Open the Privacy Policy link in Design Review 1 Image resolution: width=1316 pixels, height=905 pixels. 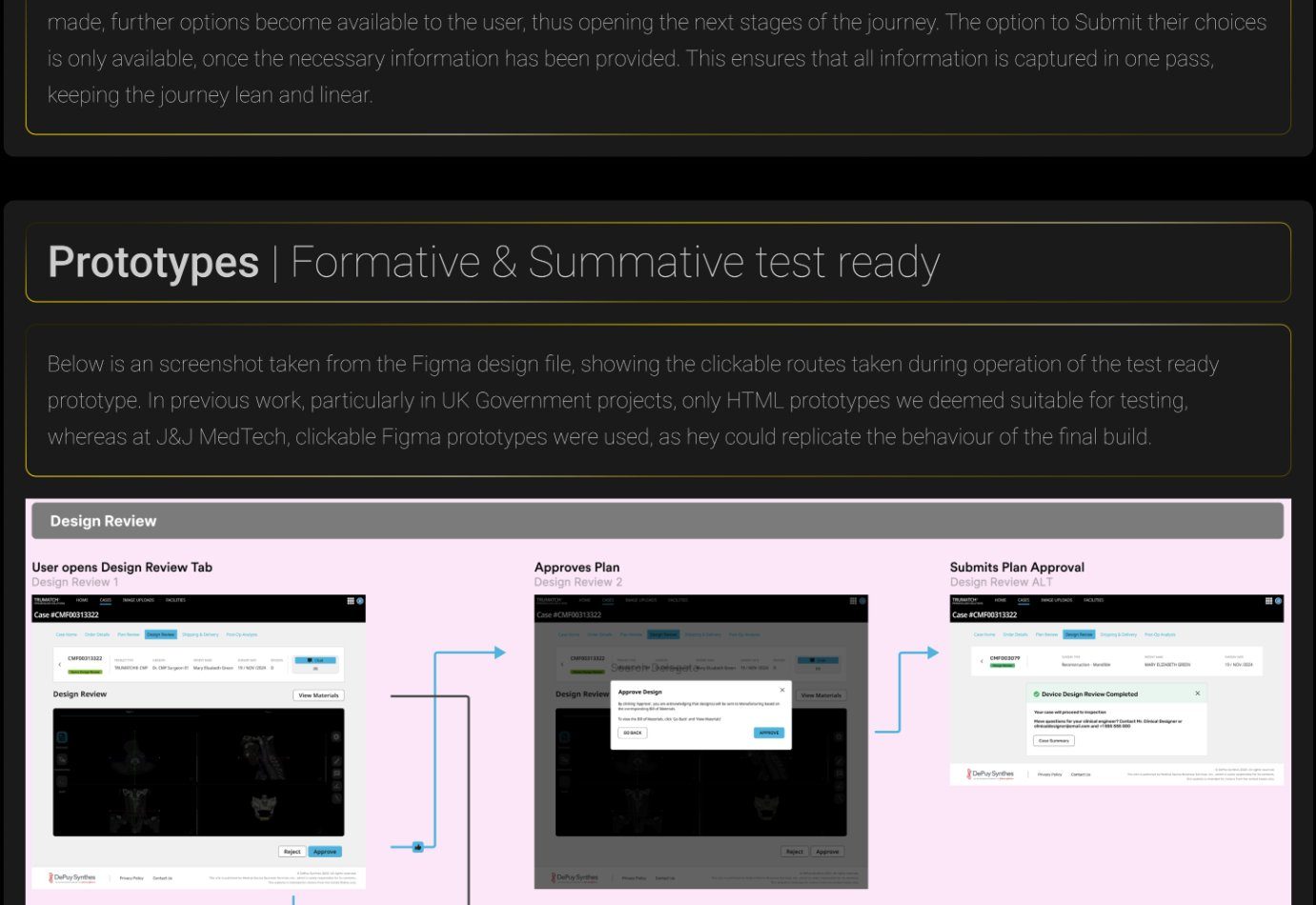click(x=132, y=878)
